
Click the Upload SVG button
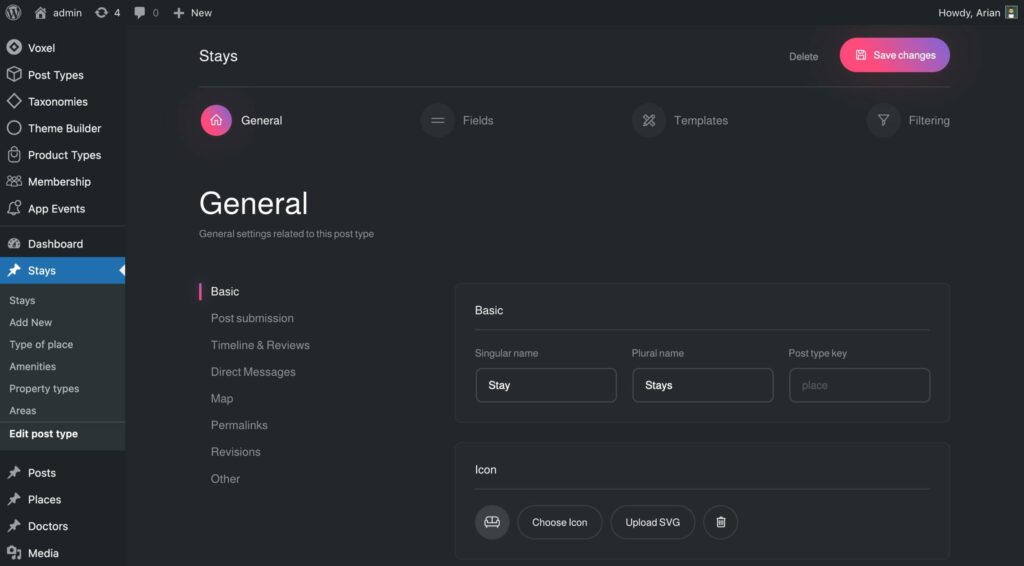[652, 522]
